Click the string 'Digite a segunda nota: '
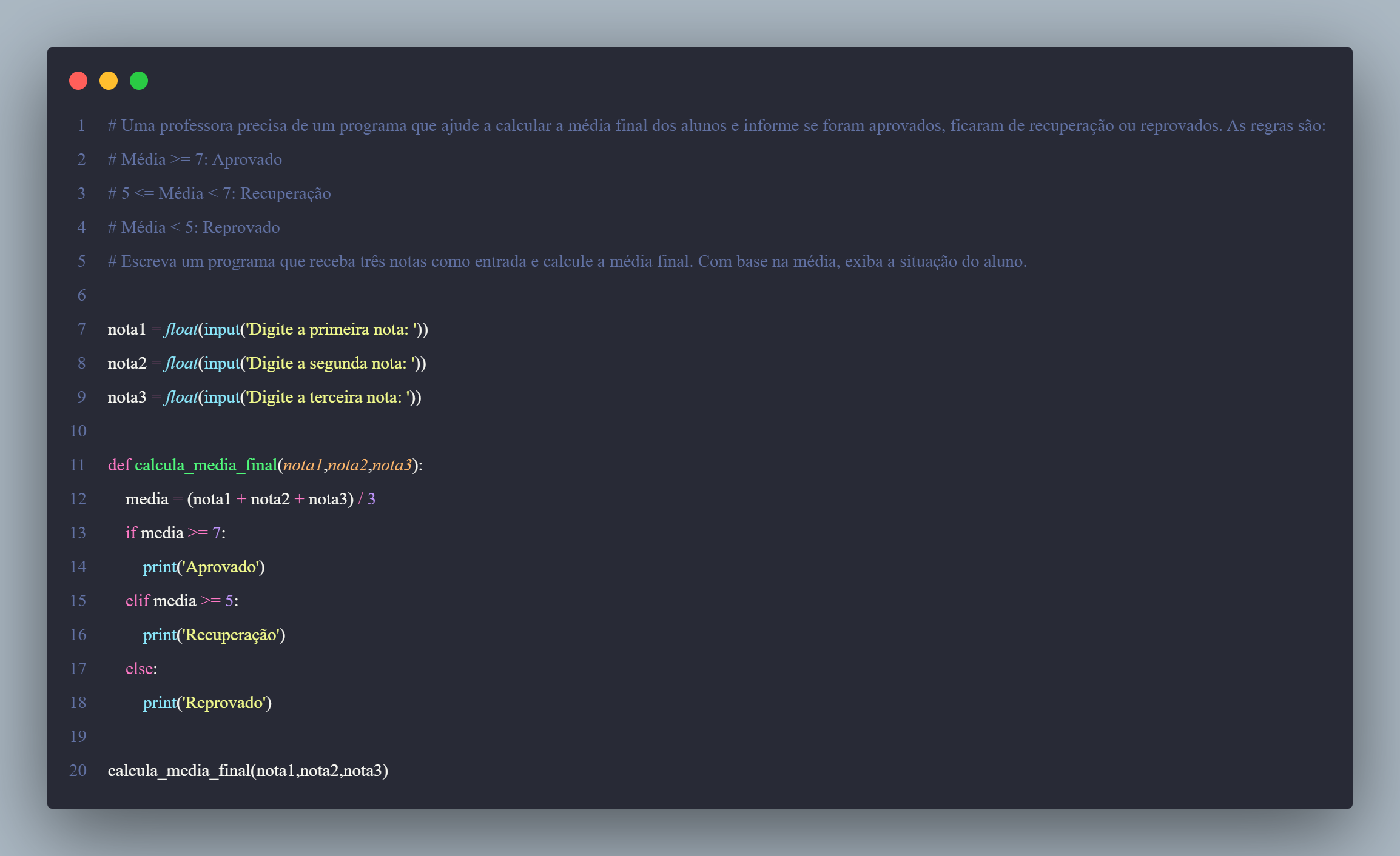This screenshot has width=1400, height=856. point(330,363)
